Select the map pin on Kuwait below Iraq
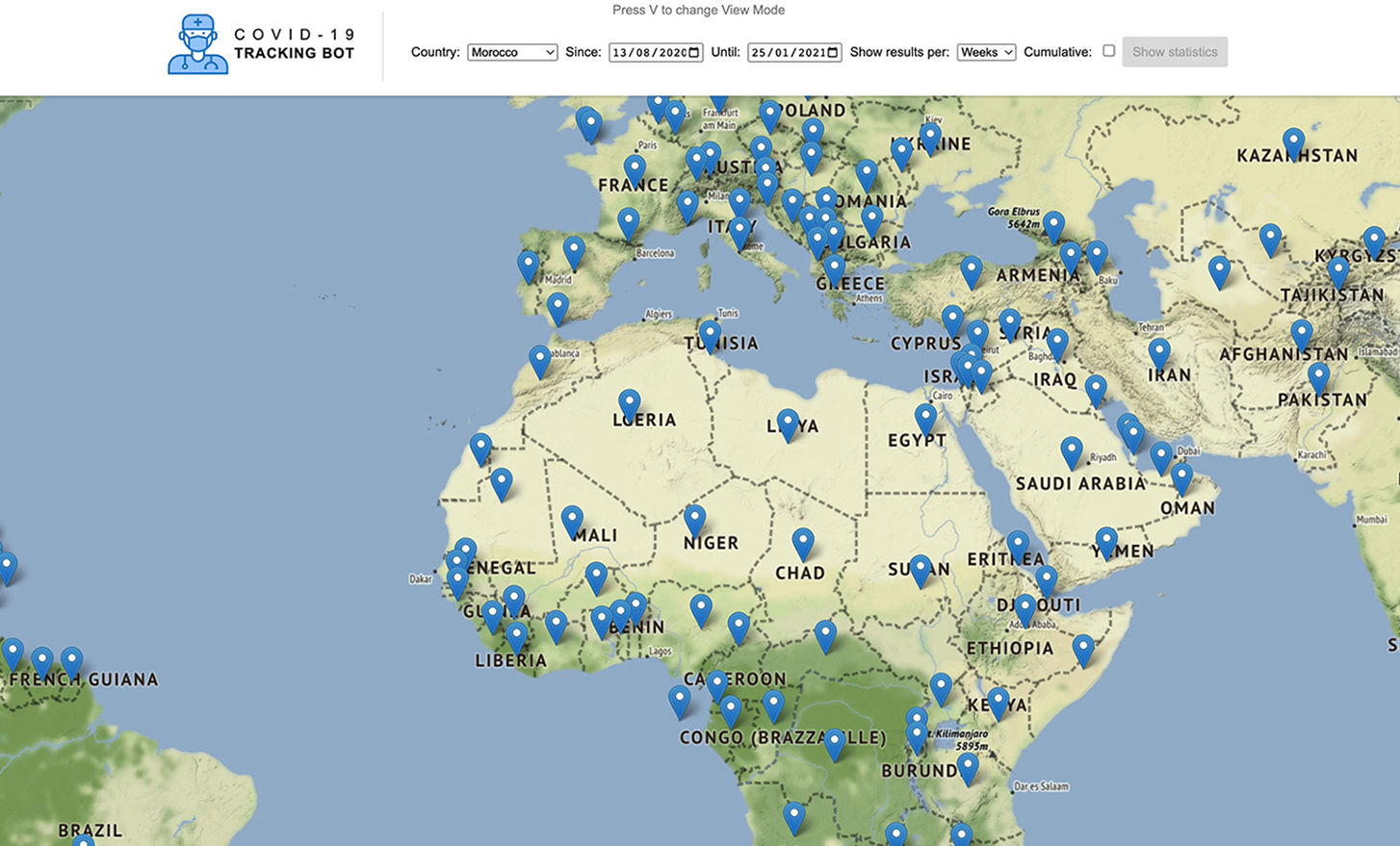Viewport: 1400px width, 846px height. click(x=1096, y=390)
